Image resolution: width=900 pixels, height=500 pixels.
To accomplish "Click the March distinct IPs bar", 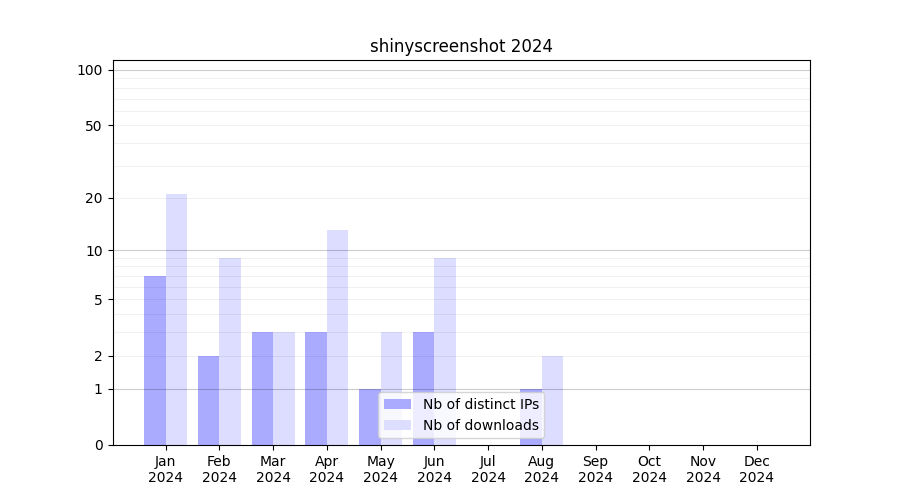I will pos(262,388).
